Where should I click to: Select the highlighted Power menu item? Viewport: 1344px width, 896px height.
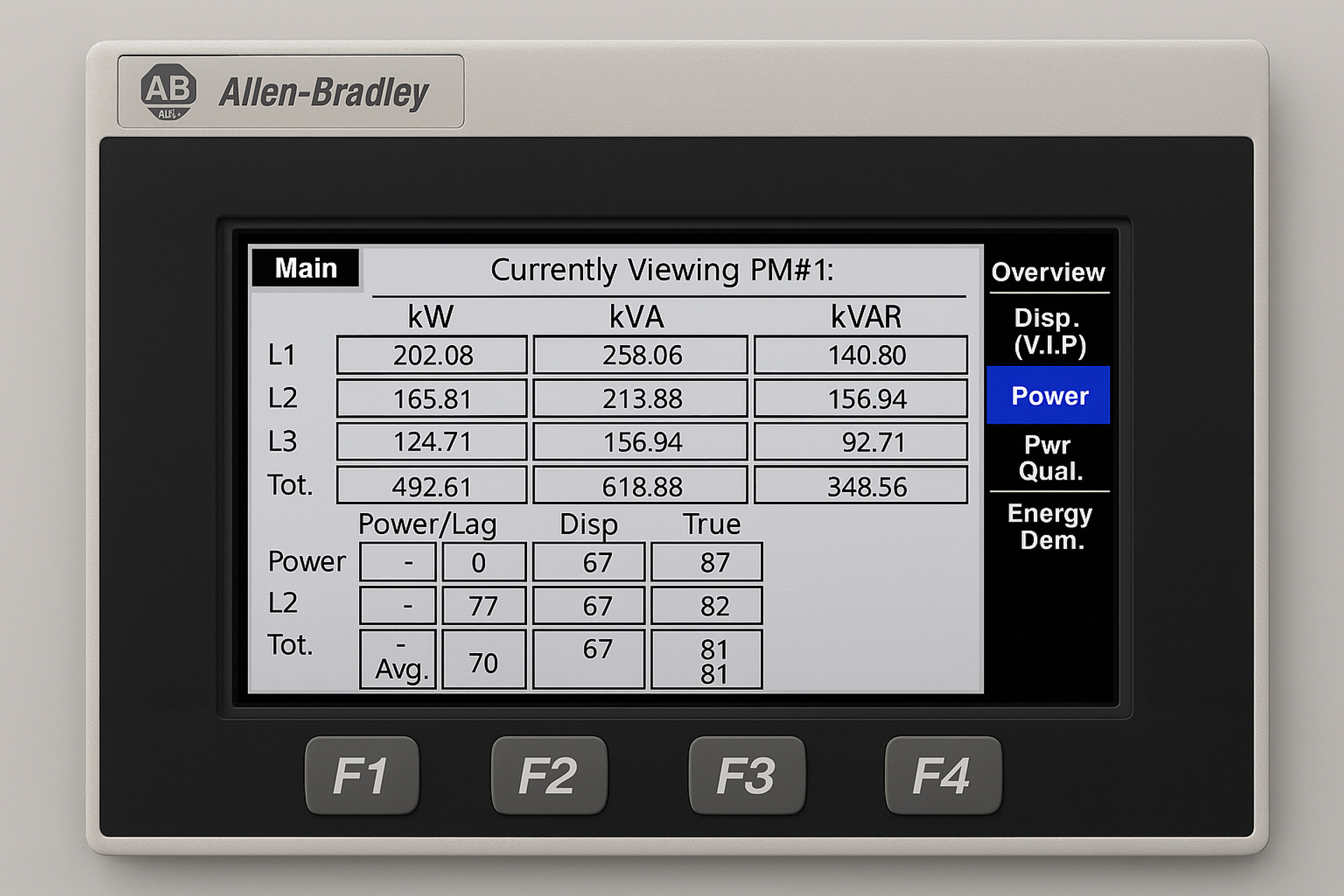[x=1049, y=395]
